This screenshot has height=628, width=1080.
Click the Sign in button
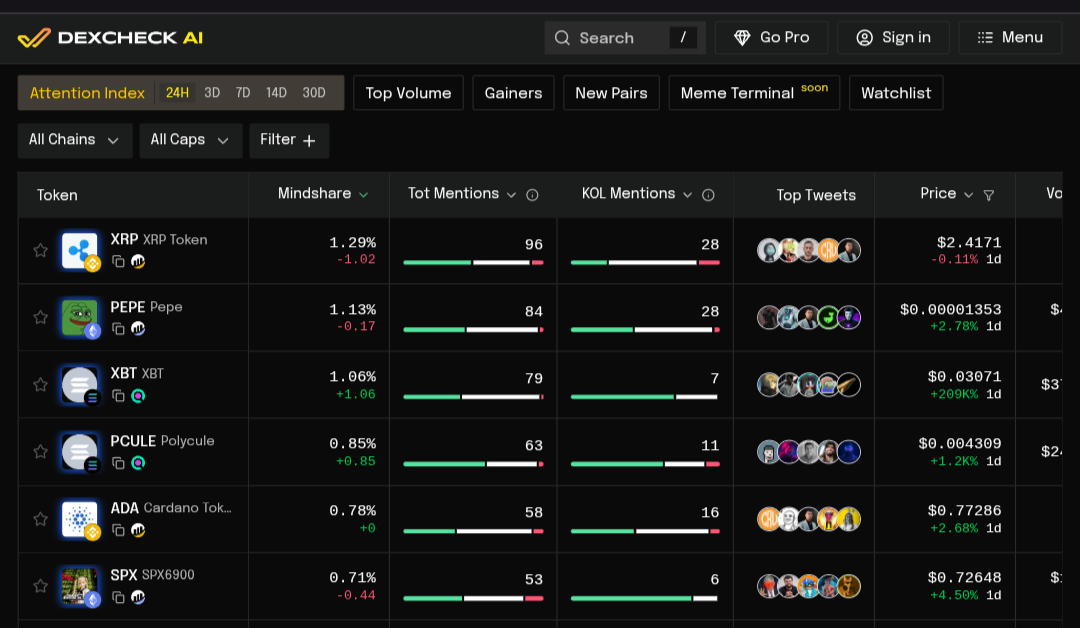coord(893,38)
